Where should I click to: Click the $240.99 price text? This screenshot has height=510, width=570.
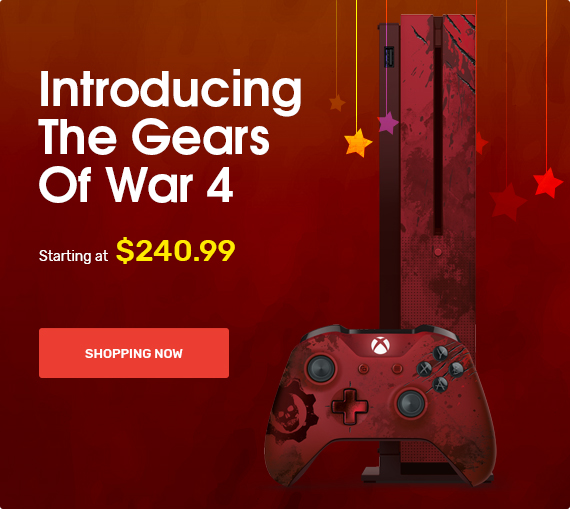tap(176, 250)
